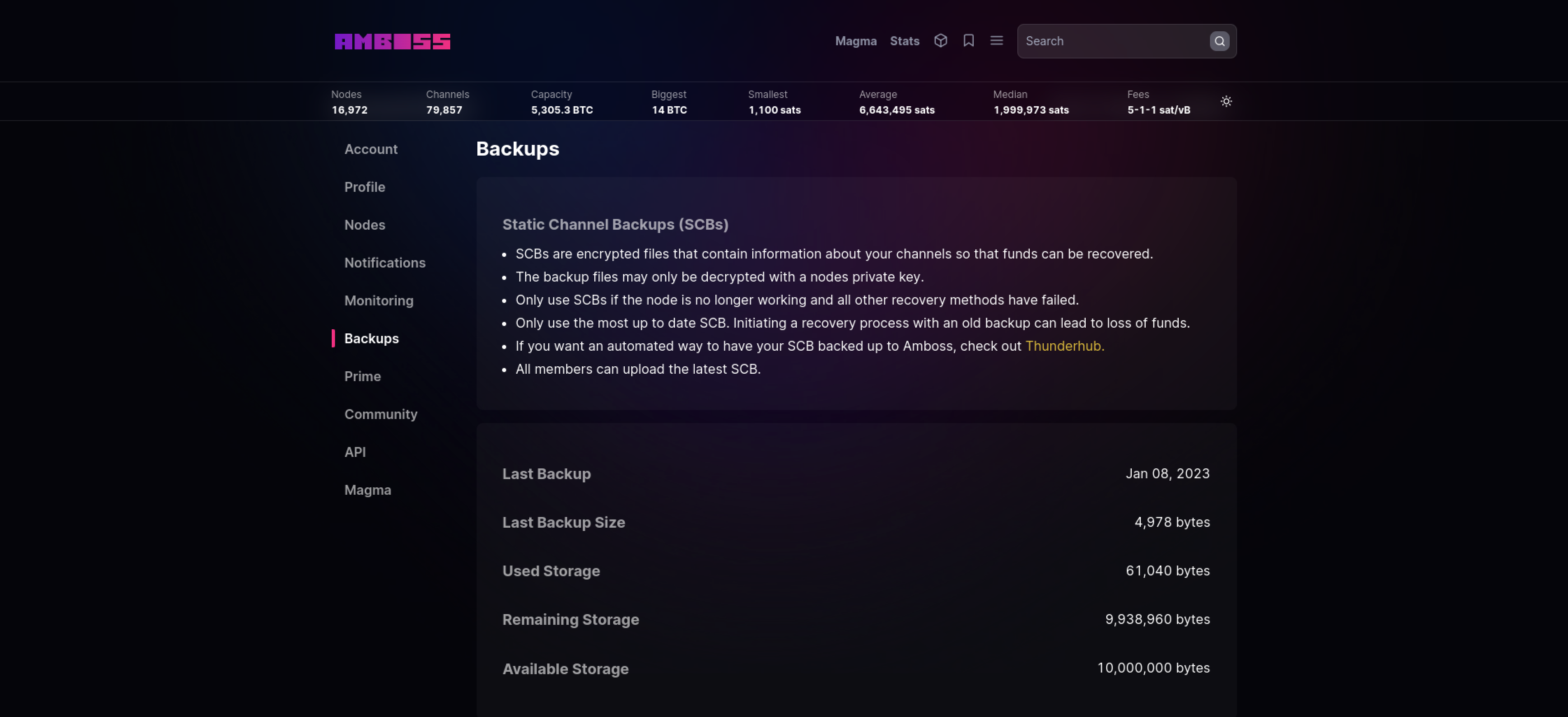
Task: Open the hamburger menu icon
Action: coord(996,41)
